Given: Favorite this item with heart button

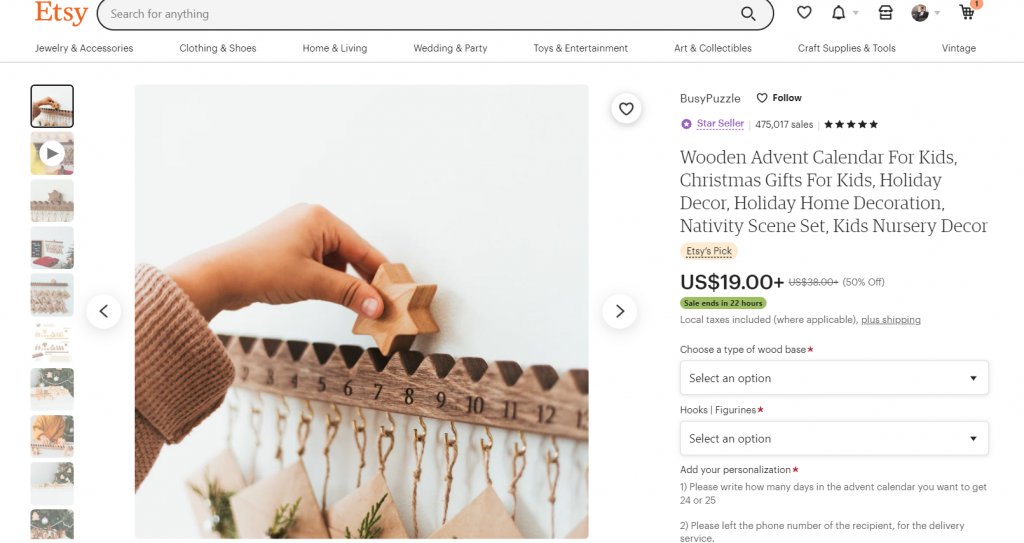Looking at the screenshot, I should click(x=626, y=109).
